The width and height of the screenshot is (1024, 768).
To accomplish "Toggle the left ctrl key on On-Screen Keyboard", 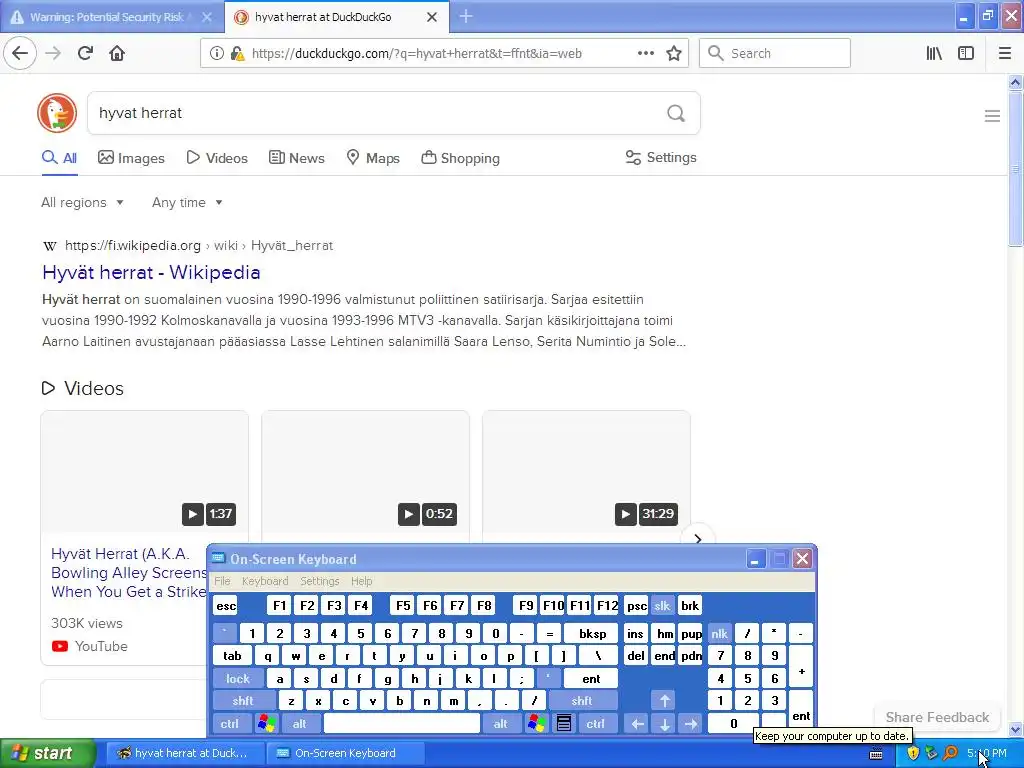I will pyautogui.click(x=230, y=723).
